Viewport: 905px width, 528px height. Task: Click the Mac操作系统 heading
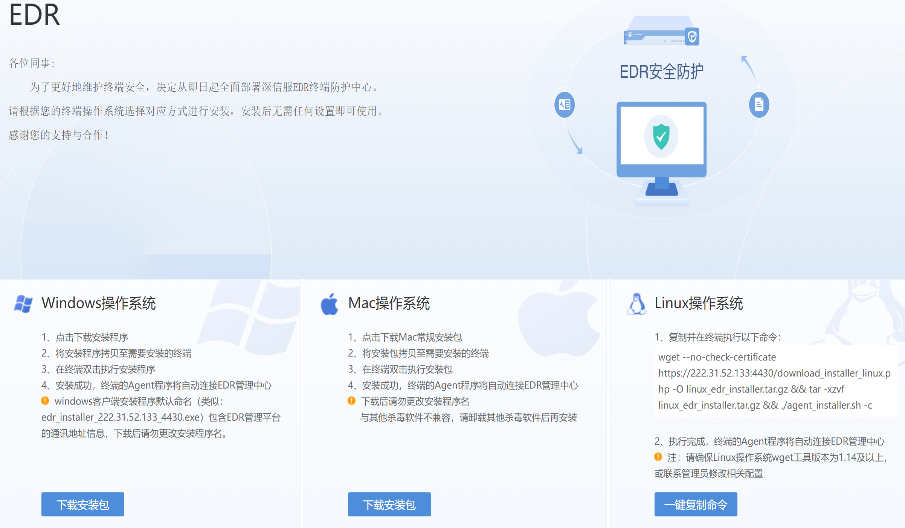(389, 304)
